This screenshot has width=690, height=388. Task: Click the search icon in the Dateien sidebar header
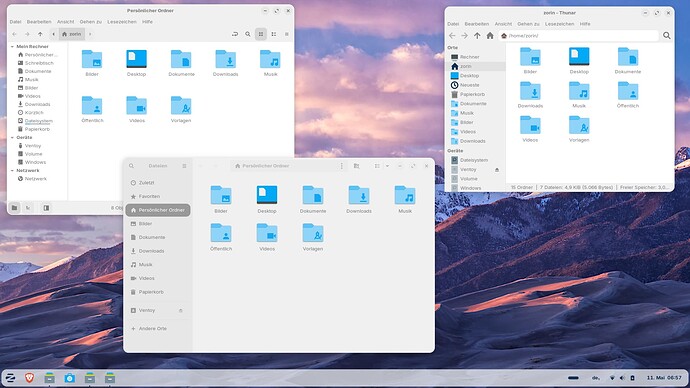[x=131, y=166]
